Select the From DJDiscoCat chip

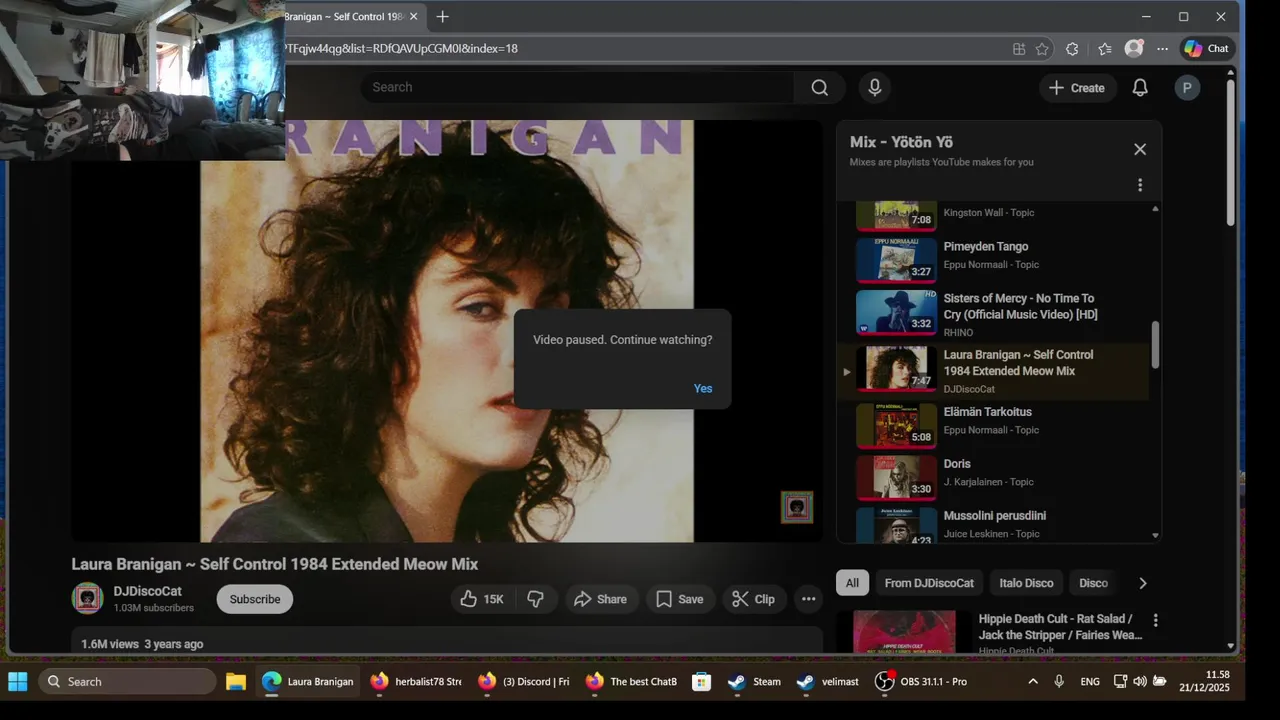(x=929, y=583)
